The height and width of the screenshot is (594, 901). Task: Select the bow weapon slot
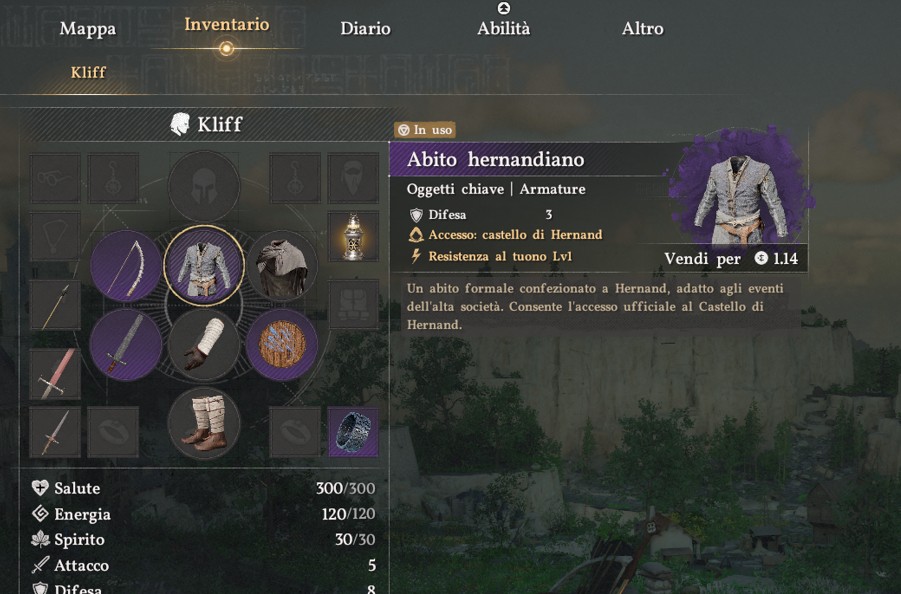(x=126, y=267)
